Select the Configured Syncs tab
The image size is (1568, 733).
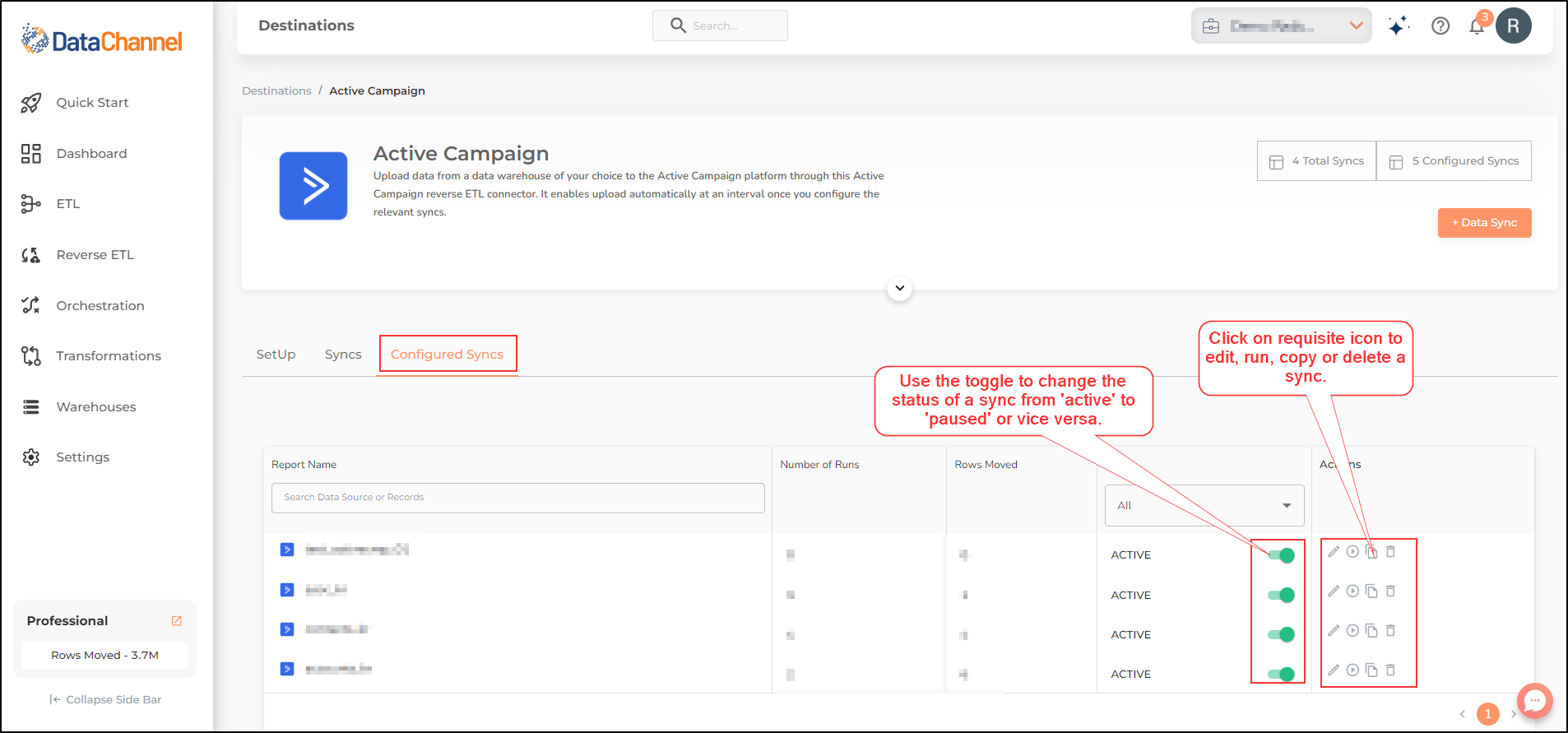447,355
